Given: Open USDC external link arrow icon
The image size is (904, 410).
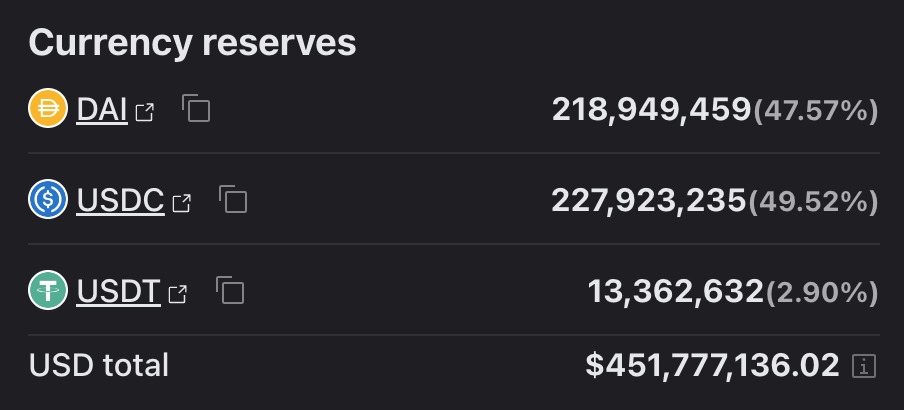Looking at the screenshot, I should click(181, 203).
